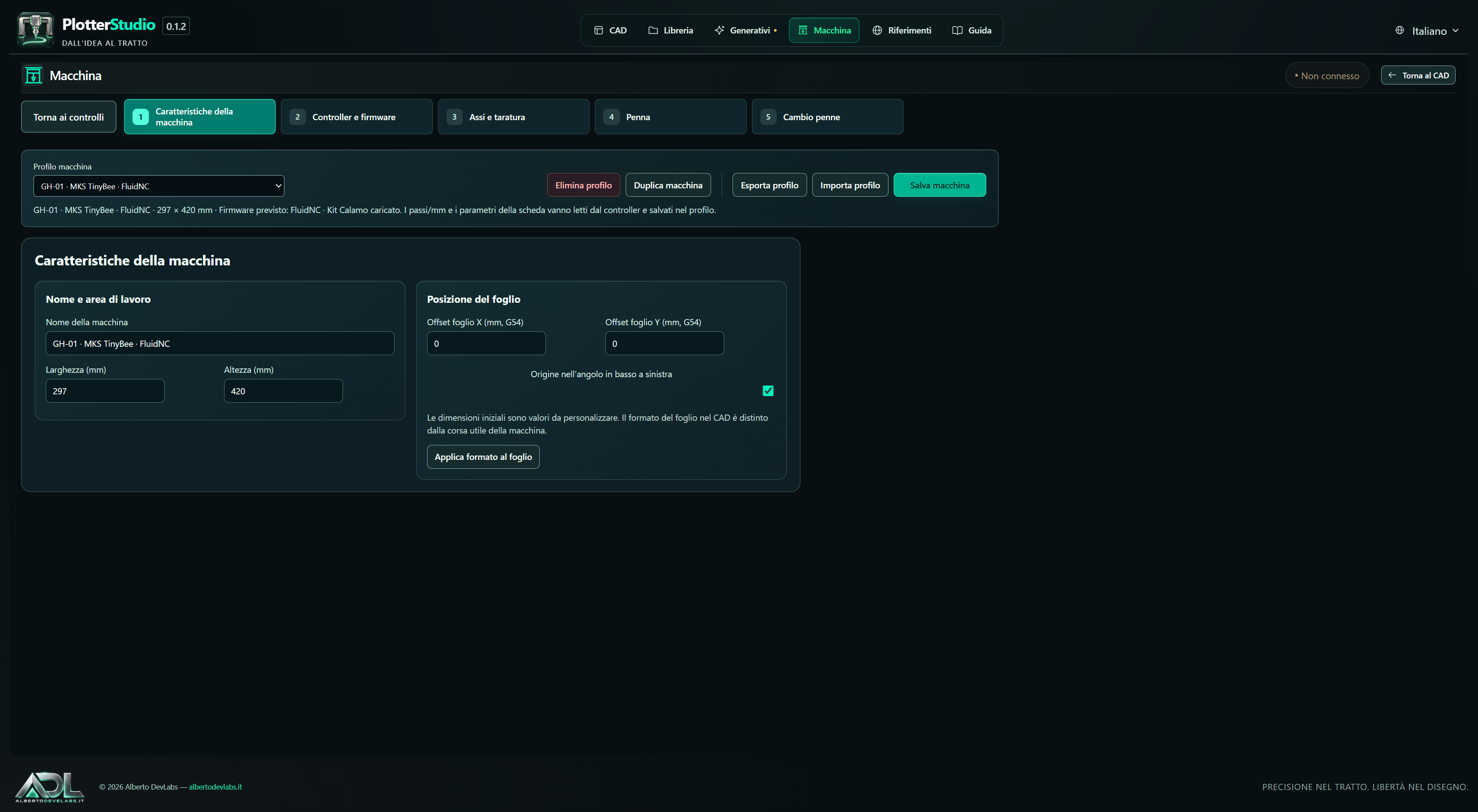Select the Penna step
The width and height of the screenshot is (1478, 812).
[670, 117]
